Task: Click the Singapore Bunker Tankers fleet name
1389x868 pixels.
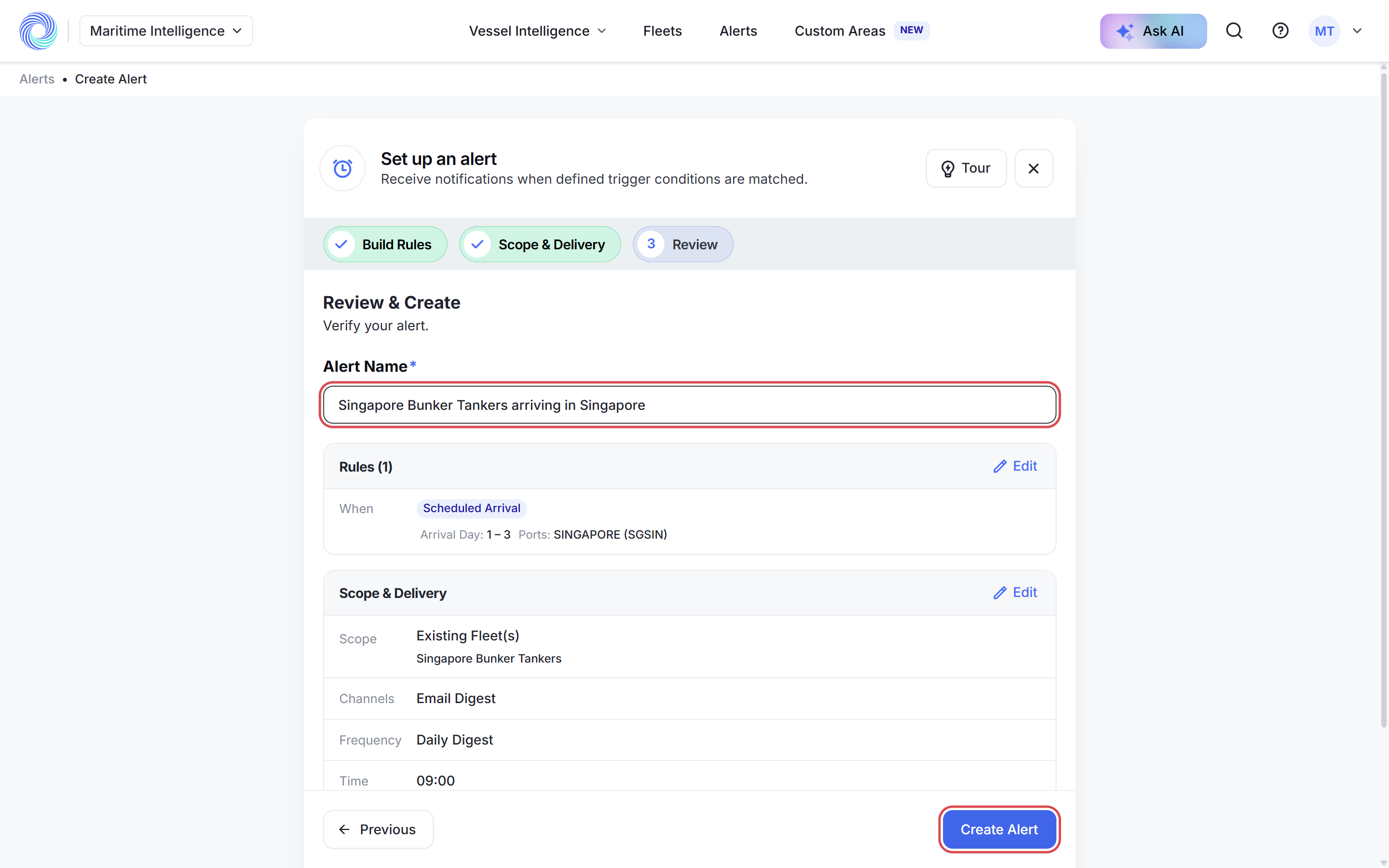Action: coord(489,658)
